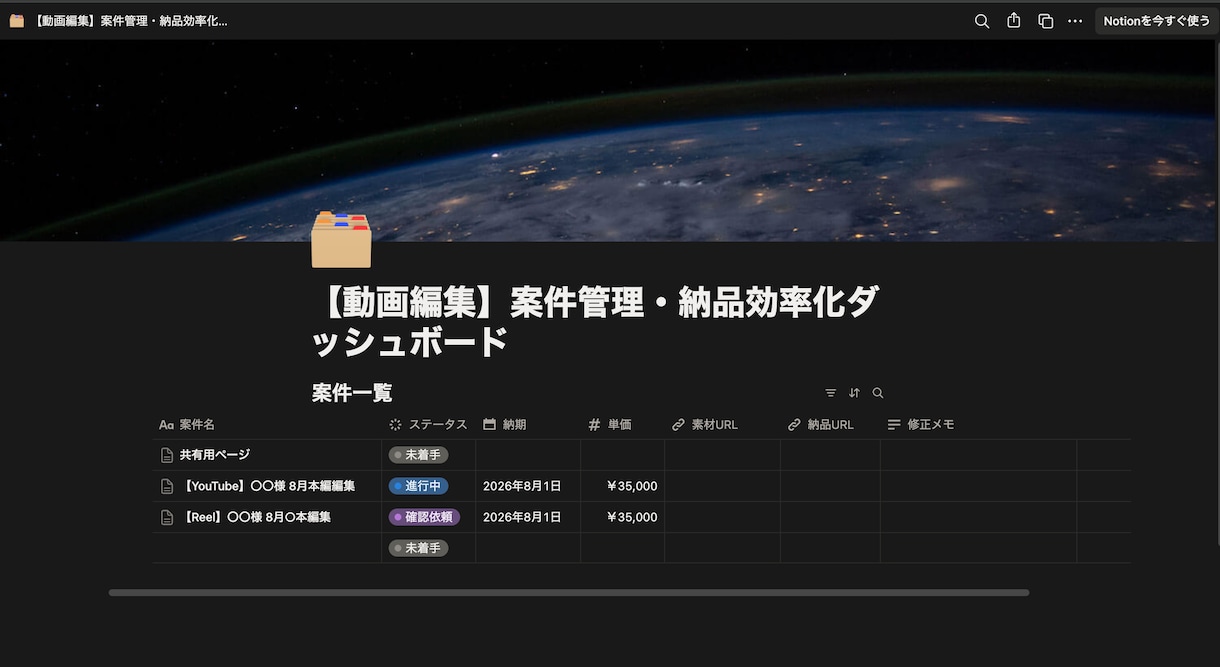The image size is (1220, 667).
Task: Click the folder page icon in title bar
Action: point(17,21)
